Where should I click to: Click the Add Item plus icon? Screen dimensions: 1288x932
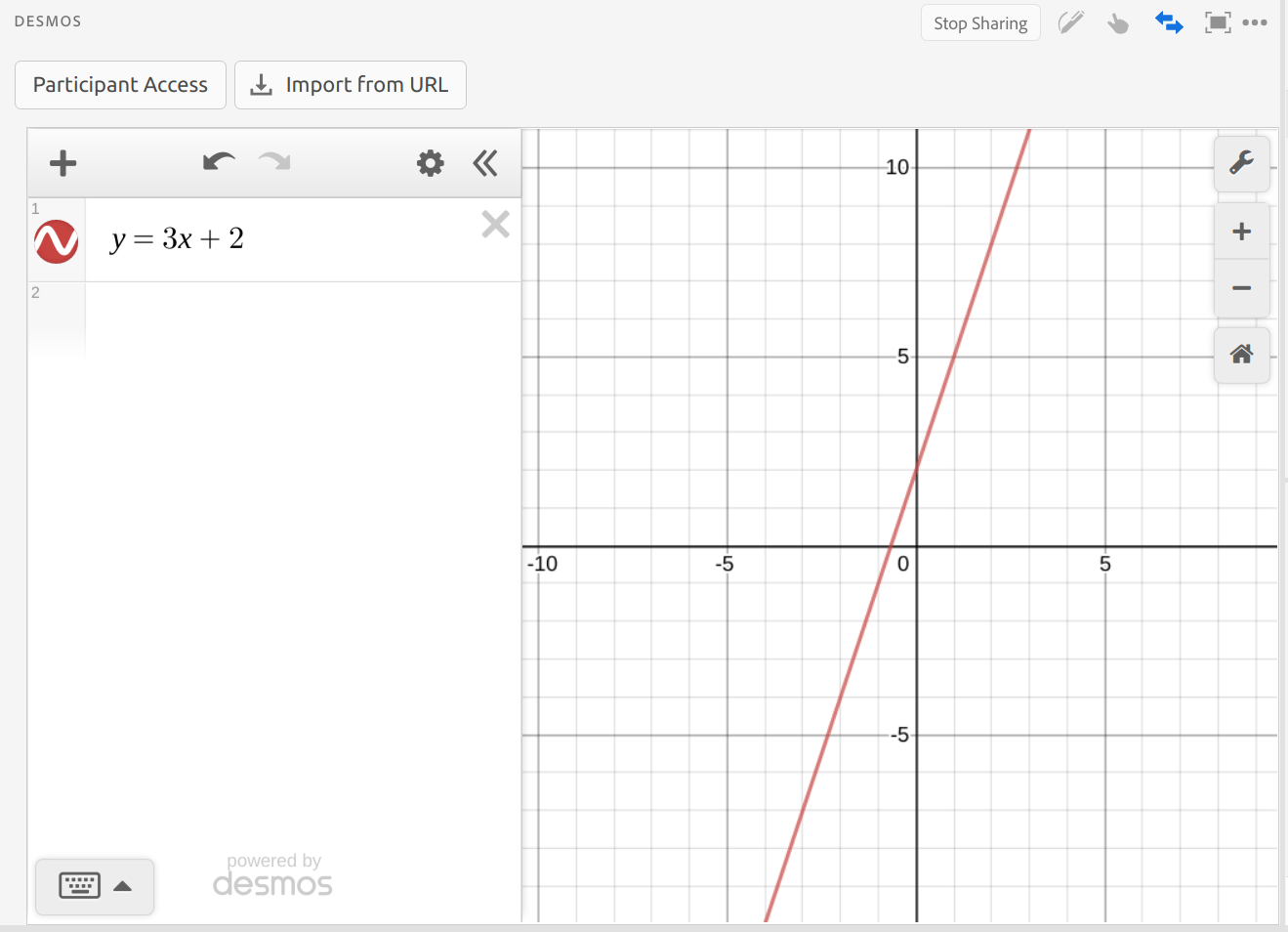pos(63,163)
